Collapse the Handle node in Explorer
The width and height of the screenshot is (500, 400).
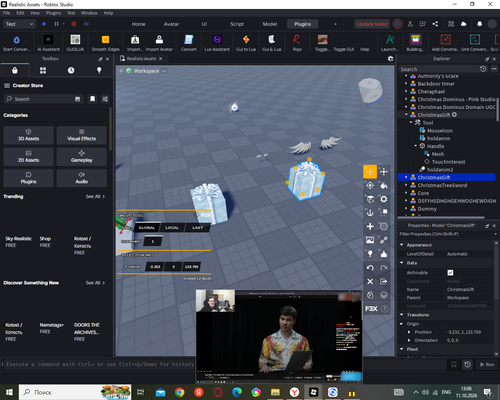pyautogui.click(x=416, y=146)
